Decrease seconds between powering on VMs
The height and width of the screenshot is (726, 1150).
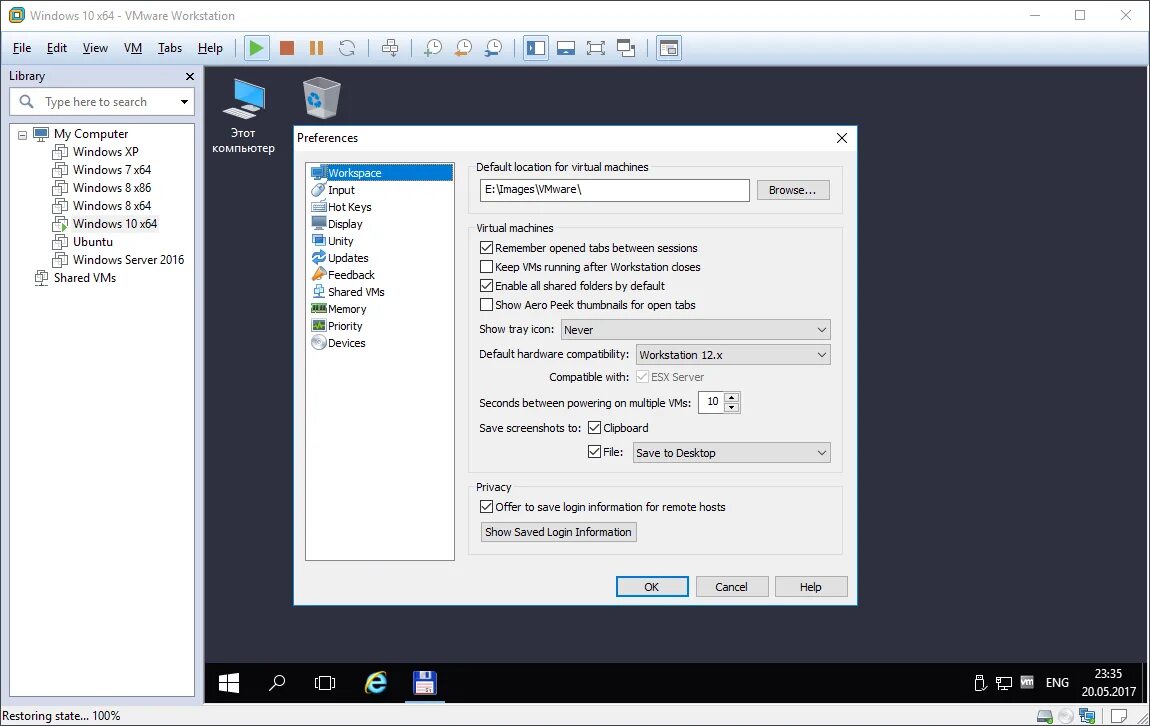[731, 407]
